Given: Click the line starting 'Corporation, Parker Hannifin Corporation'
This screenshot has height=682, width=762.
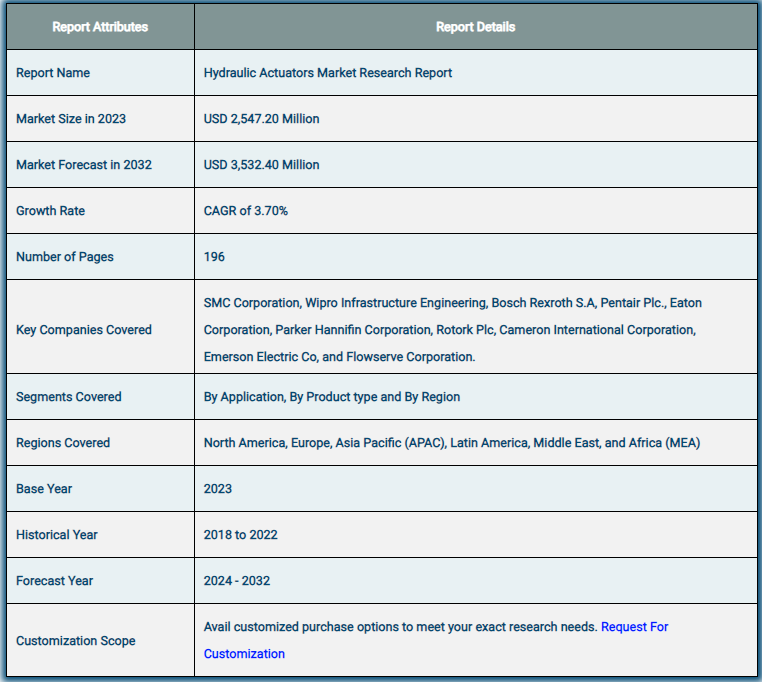Looking at the screenshot, I should [450, 330].
